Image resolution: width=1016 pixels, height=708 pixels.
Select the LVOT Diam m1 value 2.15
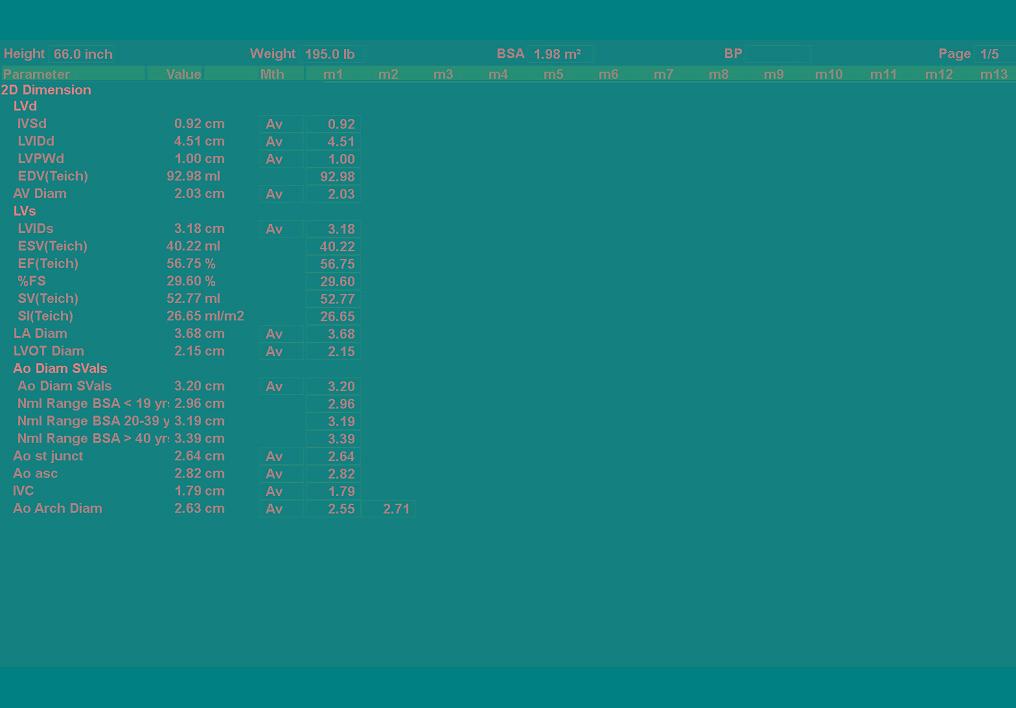[x=334, y=352]
